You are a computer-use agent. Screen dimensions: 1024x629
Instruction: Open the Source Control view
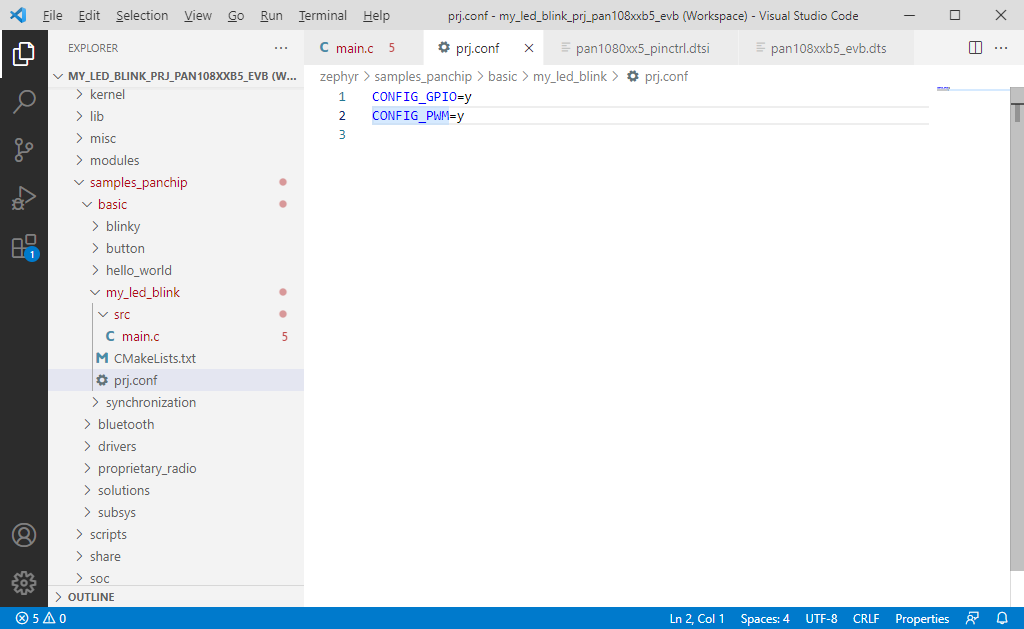pyautogui.click(x=24, y=150)
